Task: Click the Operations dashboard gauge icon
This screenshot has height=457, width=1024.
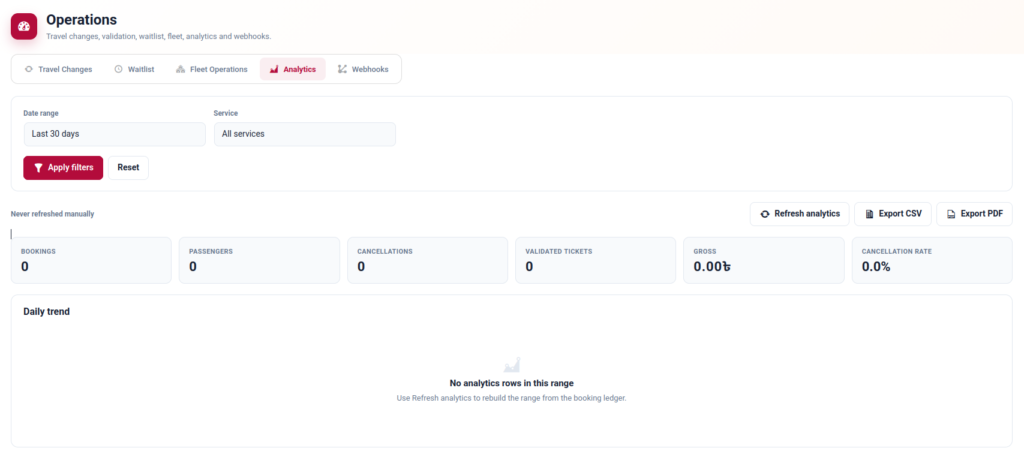Action: 24,27
